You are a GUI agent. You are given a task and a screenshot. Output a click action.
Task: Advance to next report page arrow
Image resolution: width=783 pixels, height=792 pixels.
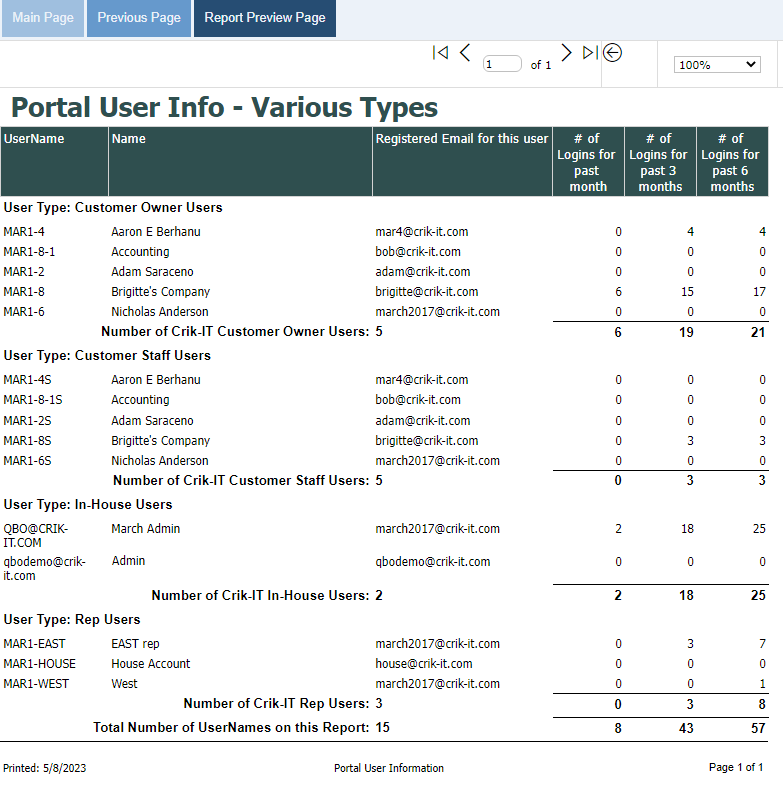tap(566, 53)
